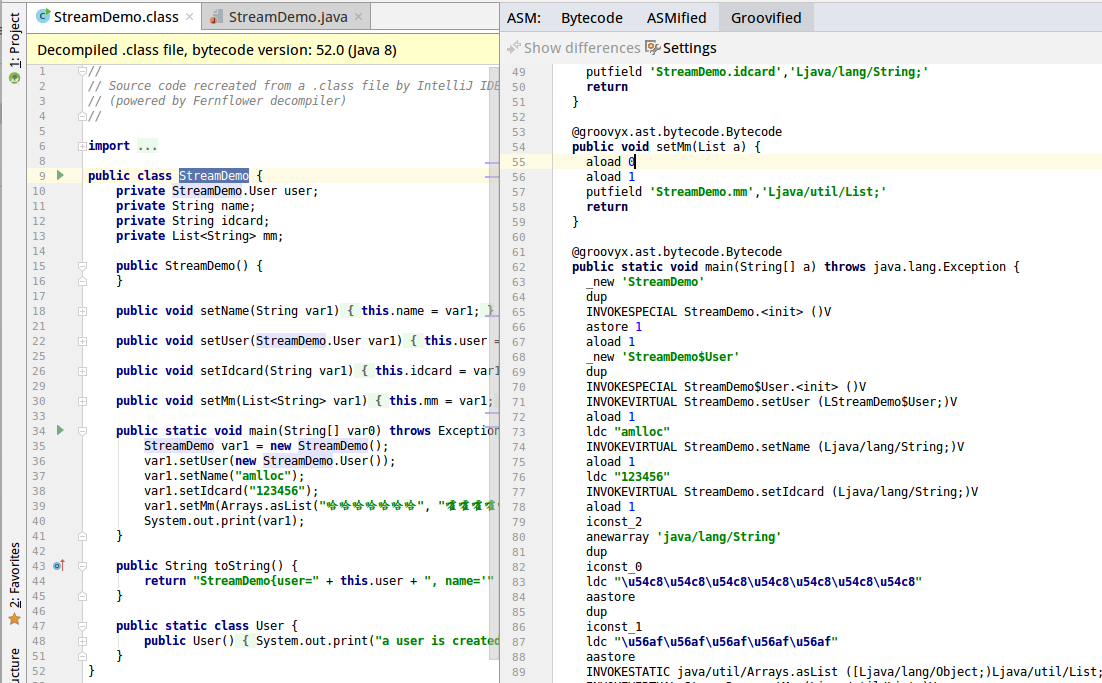Click line number 55 in the bytecode gutter

click(x=519, y=162)
